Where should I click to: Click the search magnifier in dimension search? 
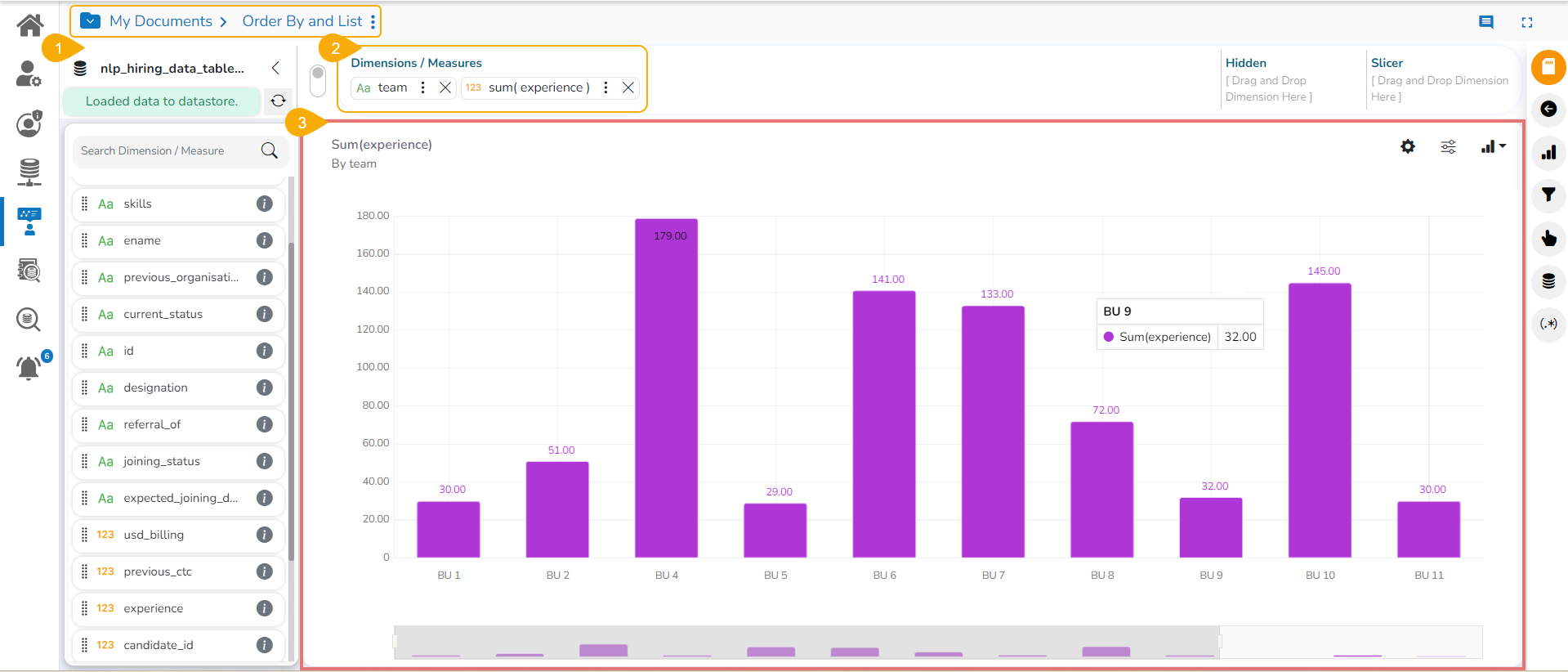pyautogui.click(x=270, y=150)
